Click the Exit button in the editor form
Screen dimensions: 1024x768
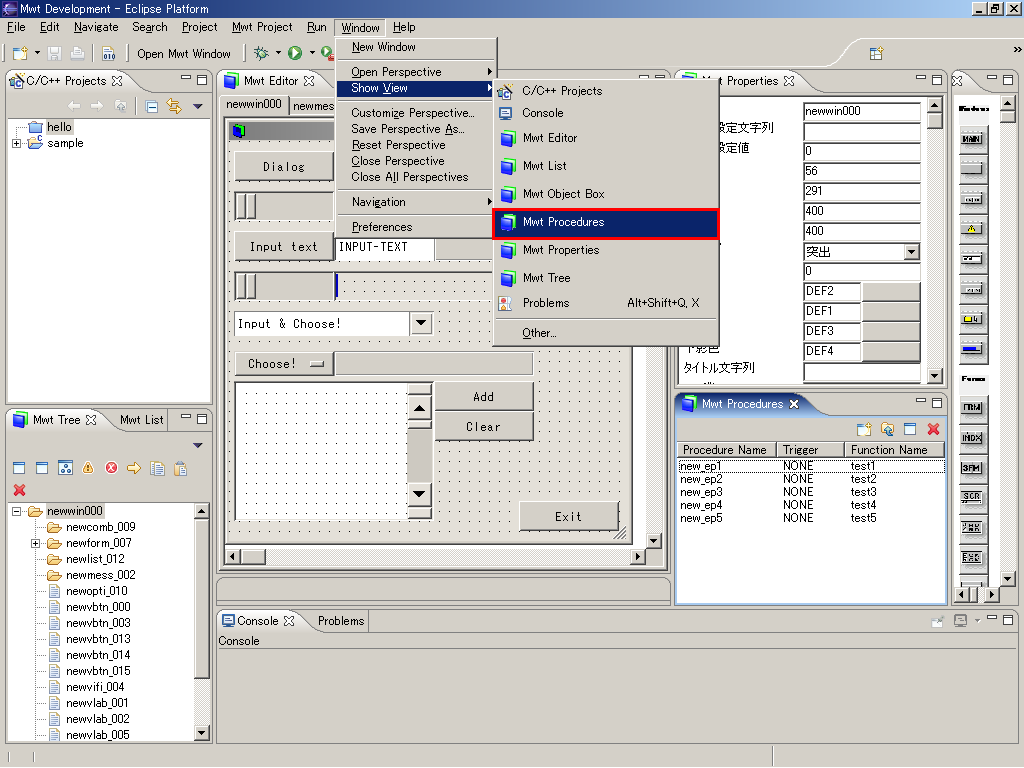pyautogui.click(x=568, y=517)
